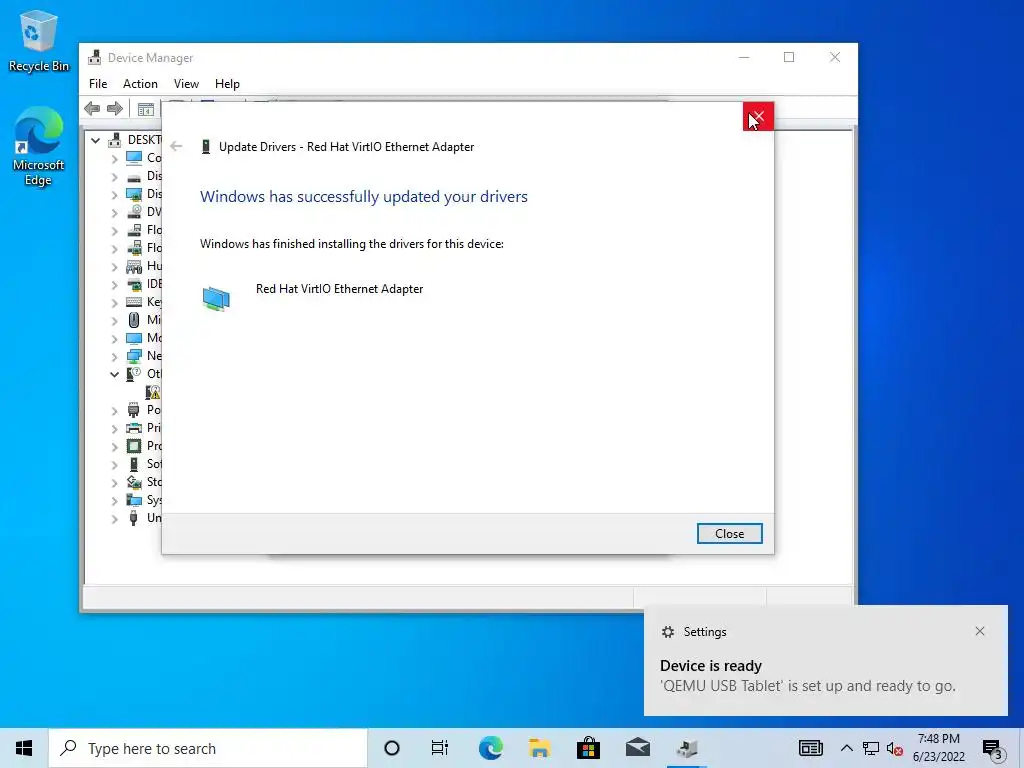Viewport: 1024px width, 768px height.
Task: Click the Back arrow toolbar icon
Action: [x=93, y=108]
